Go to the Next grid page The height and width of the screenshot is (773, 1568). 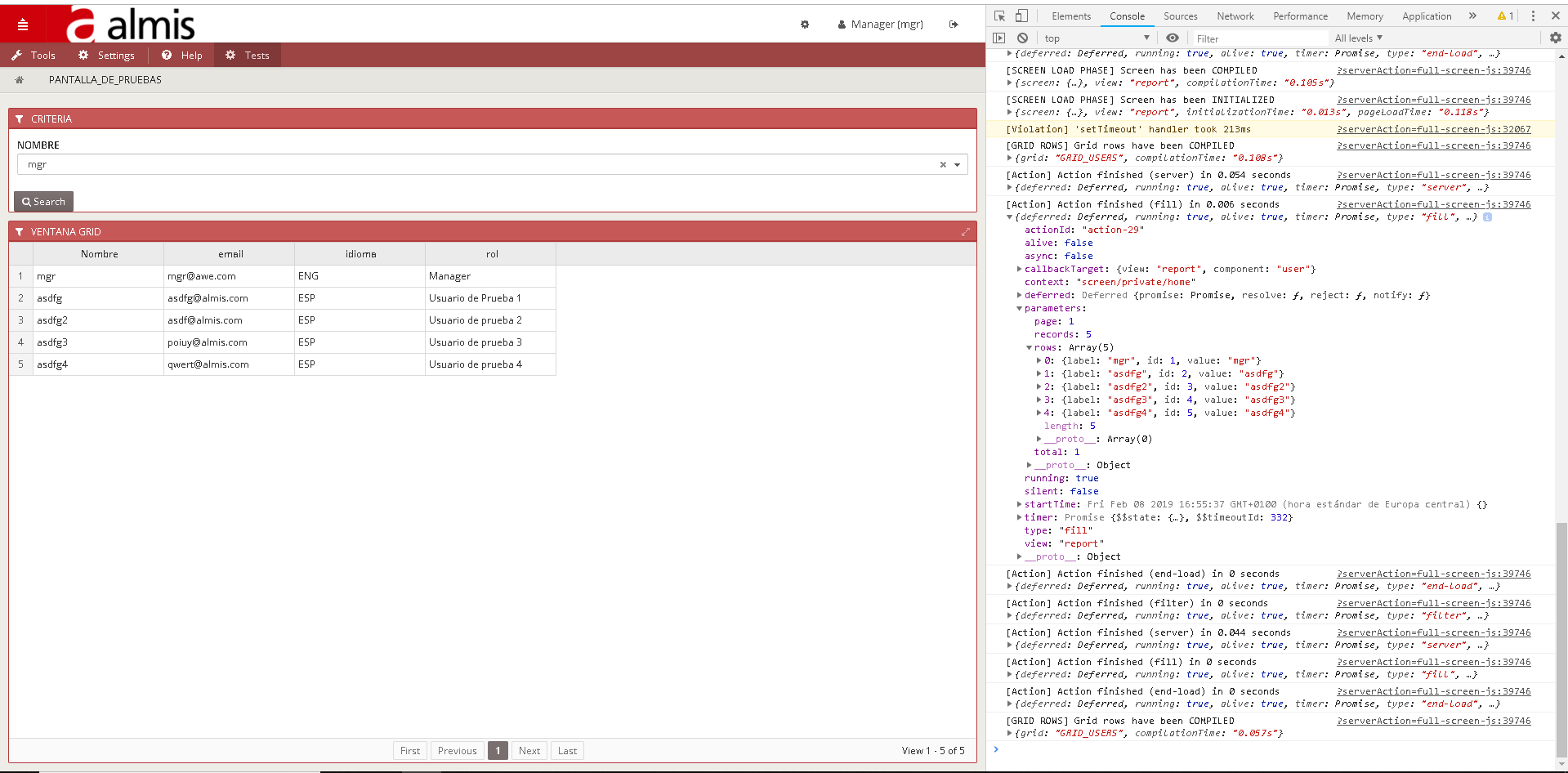pyautogui.click(x=529, y=751)
